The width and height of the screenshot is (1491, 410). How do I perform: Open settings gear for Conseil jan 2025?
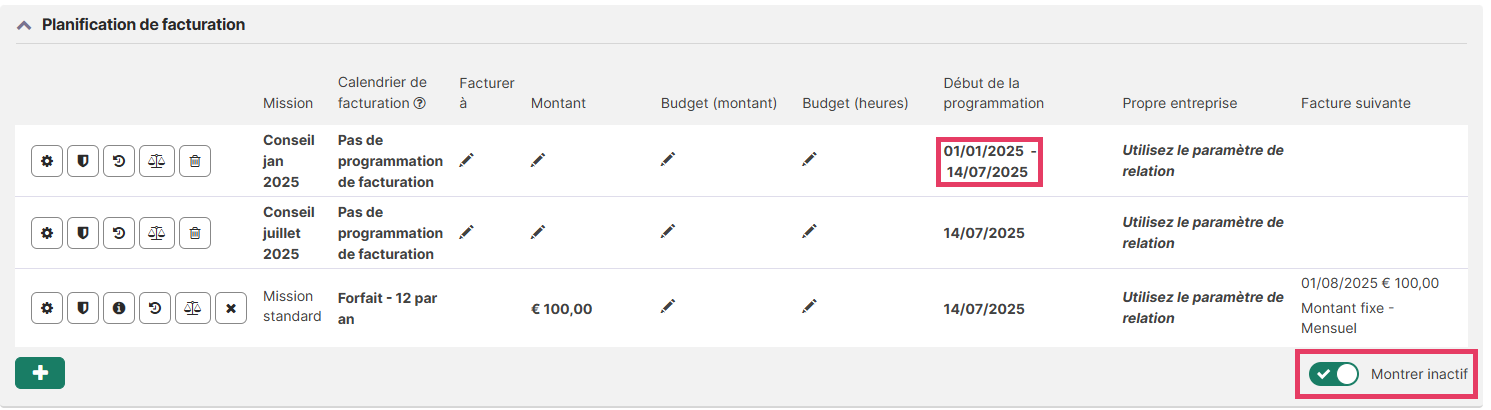coord(47,161)
